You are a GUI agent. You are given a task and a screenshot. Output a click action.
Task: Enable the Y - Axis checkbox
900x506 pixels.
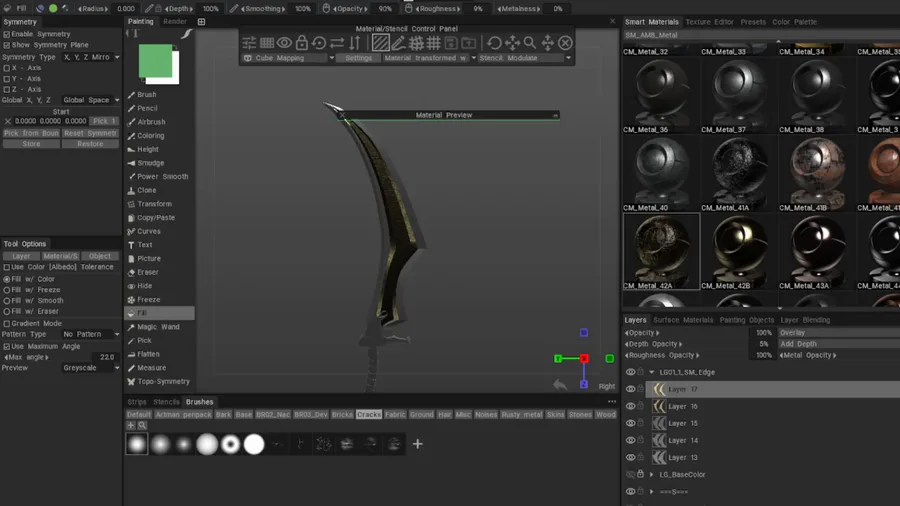pos(7,79)
